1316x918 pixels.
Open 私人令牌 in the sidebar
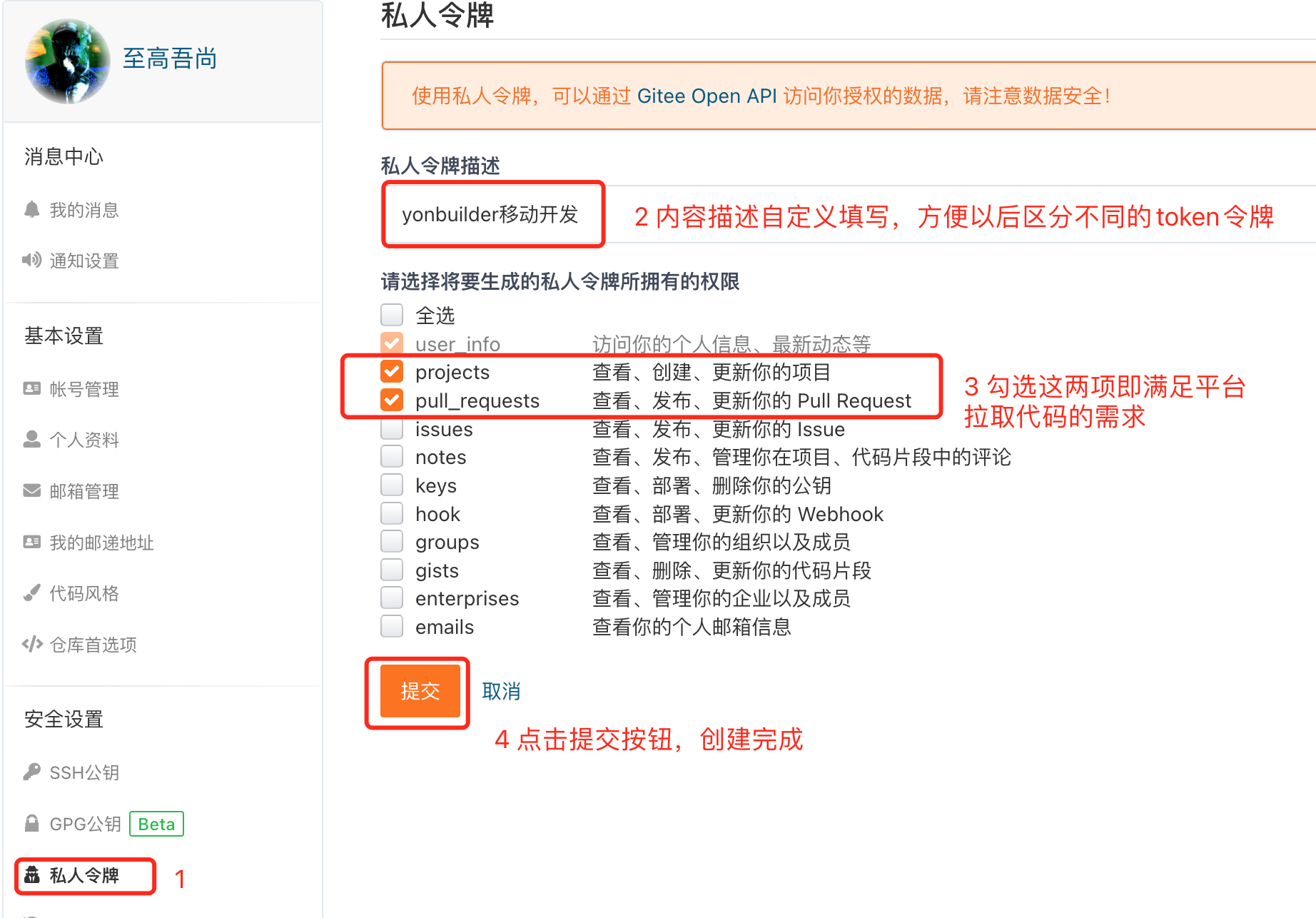tap(84, 875)
